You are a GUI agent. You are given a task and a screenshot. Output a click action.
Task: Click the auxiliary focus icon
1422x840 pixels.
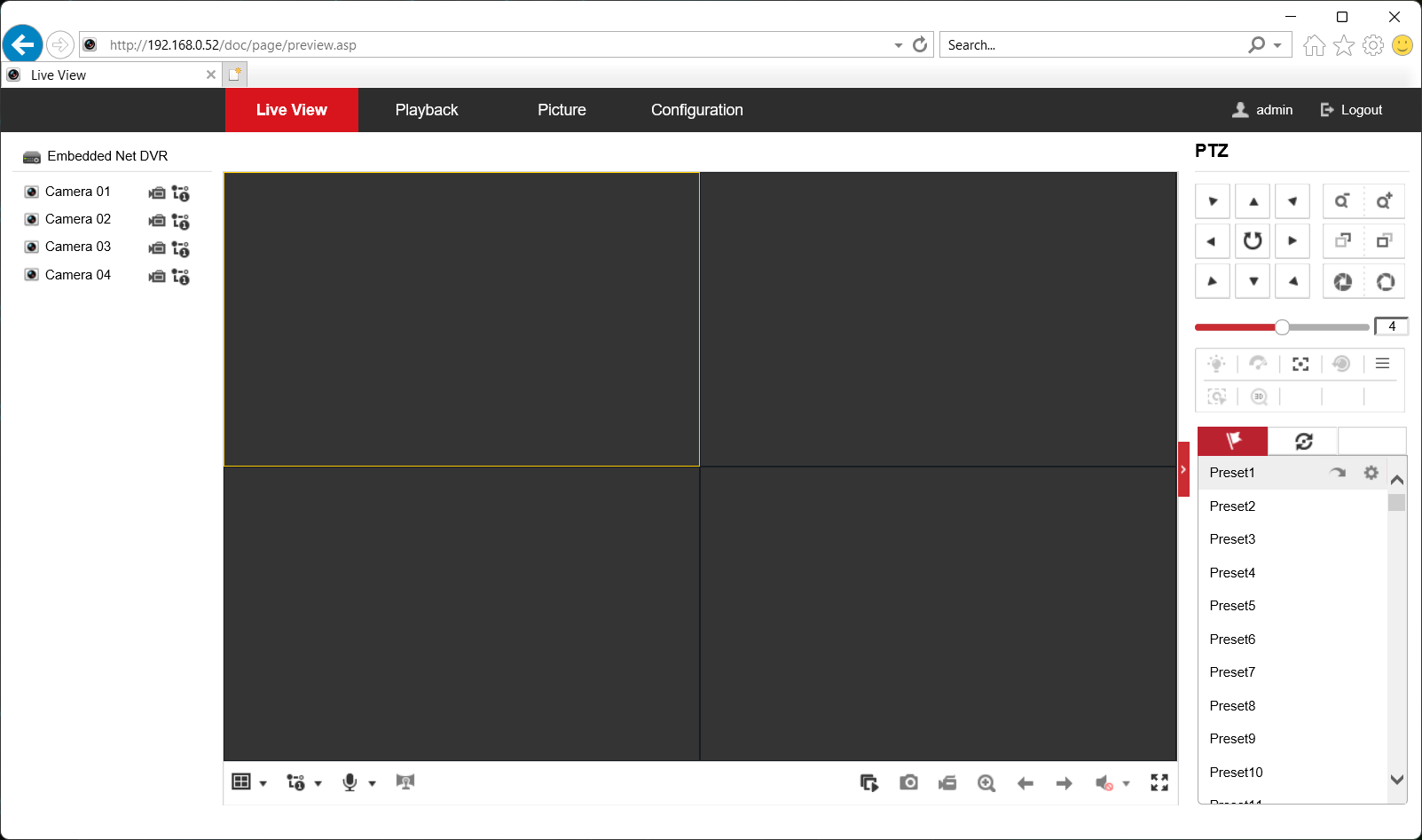(x=1300, y=364)
